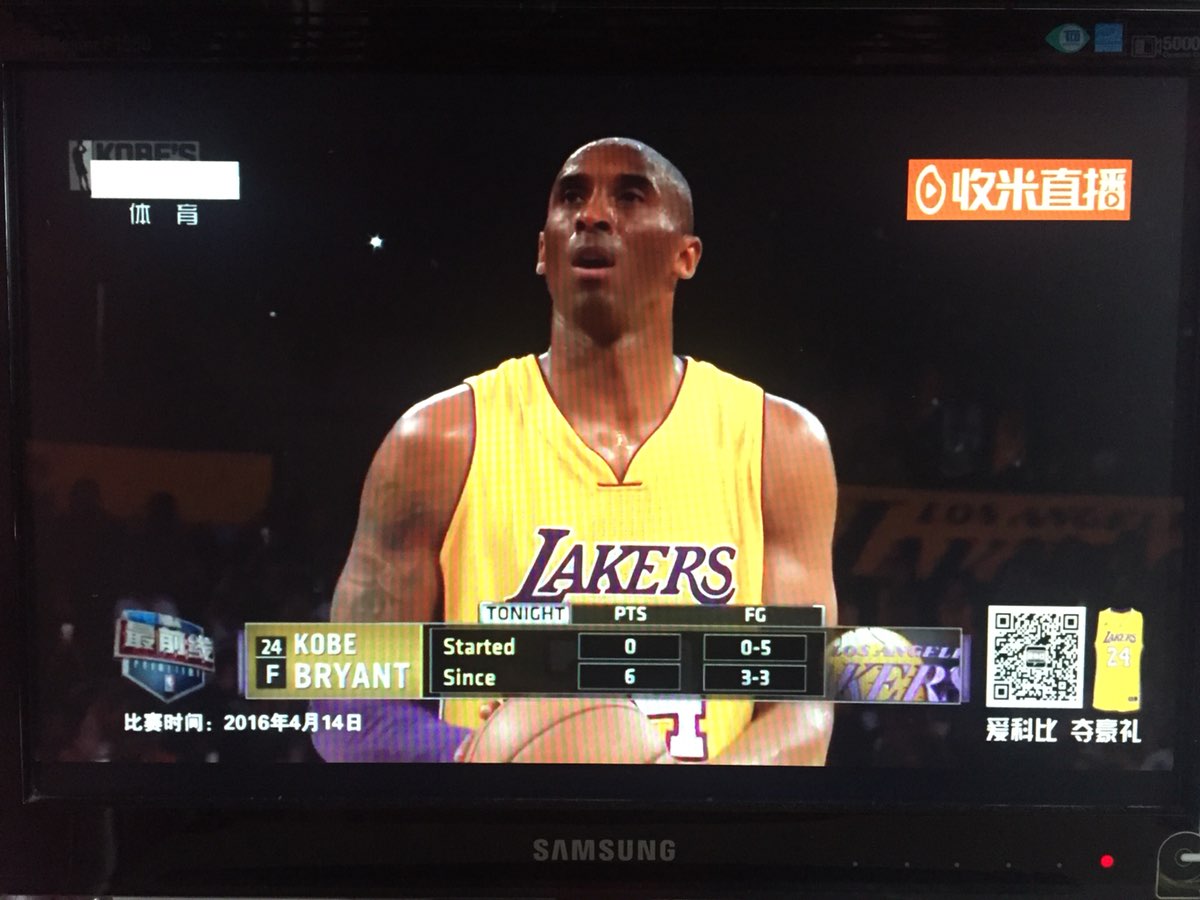Click the Since row label
Image resolution: width=1200 pixels, height=900 pixels.
coord(469,677)
